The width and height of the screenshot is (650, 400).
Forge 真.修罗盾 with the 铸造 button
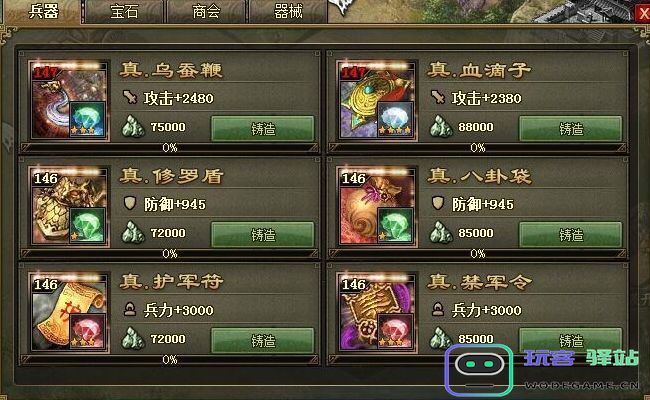262,235
